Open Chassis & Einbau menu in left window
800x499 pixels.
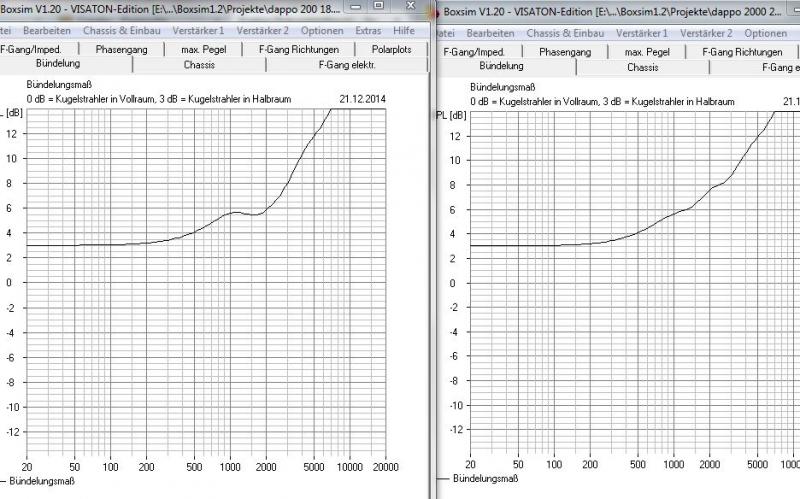[x=121, y=31]
